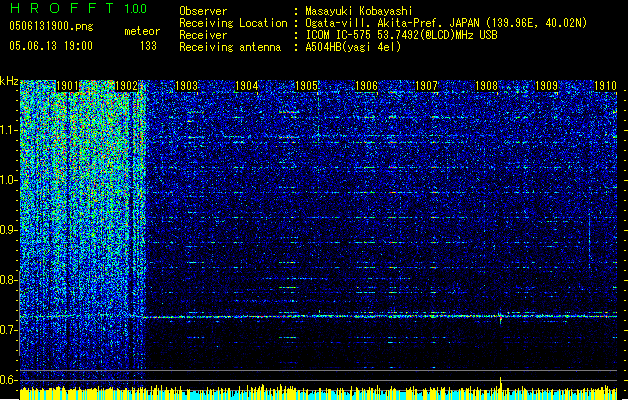Screen dimensions: 629x400
Task: Select the version number 1.00
Action: (x=135, y=8)
